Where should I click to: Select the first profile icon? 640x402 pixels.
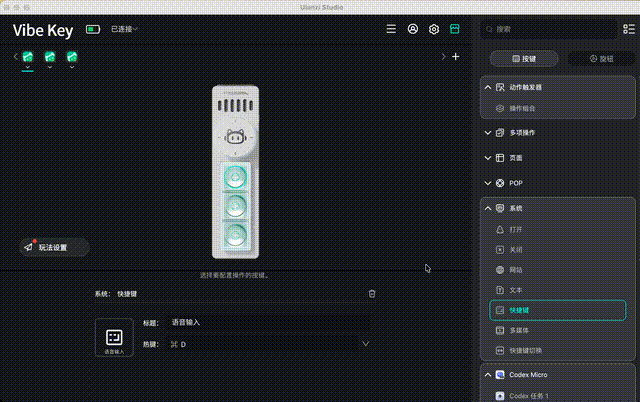click(x=28, y=56)
